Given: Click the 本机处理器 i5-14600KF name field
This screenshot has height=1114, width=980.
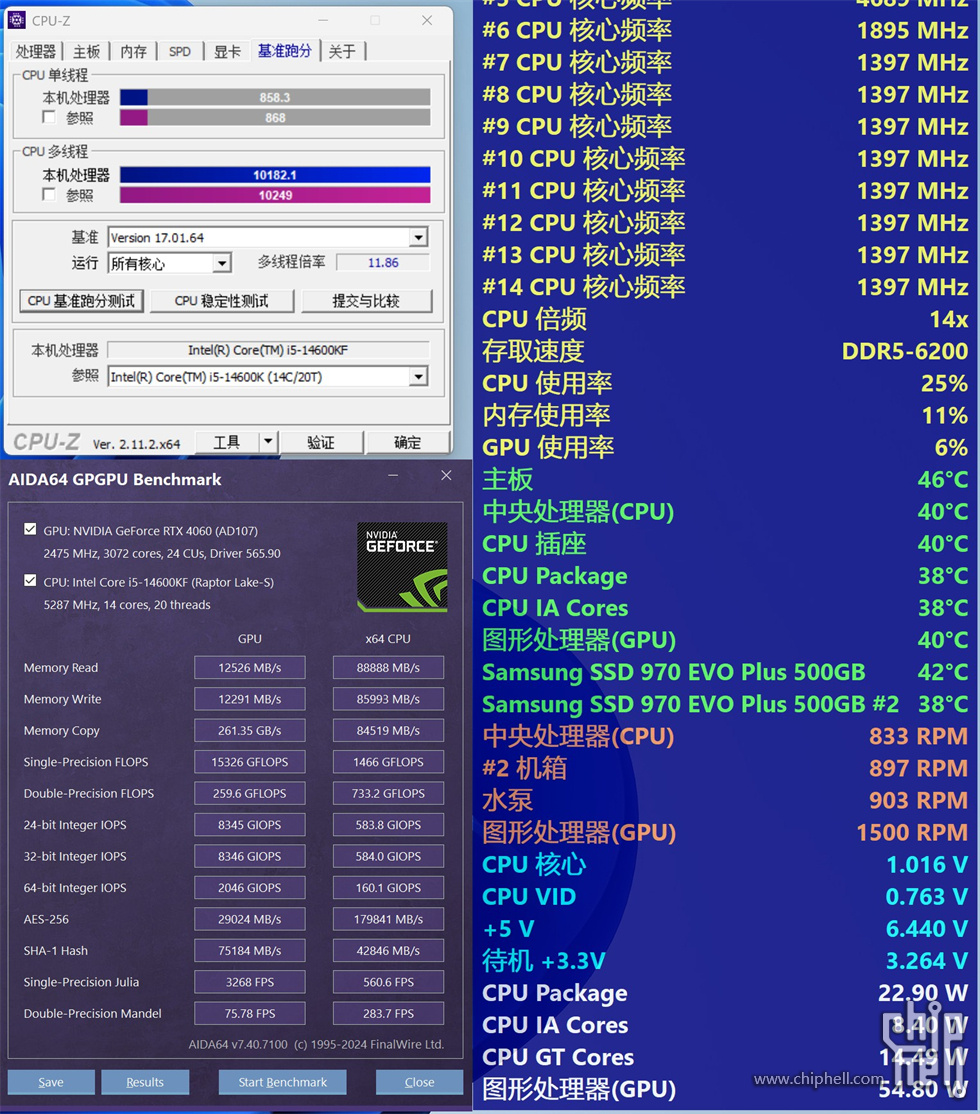Looking at the screenshot, I should [x=268, y=350].
